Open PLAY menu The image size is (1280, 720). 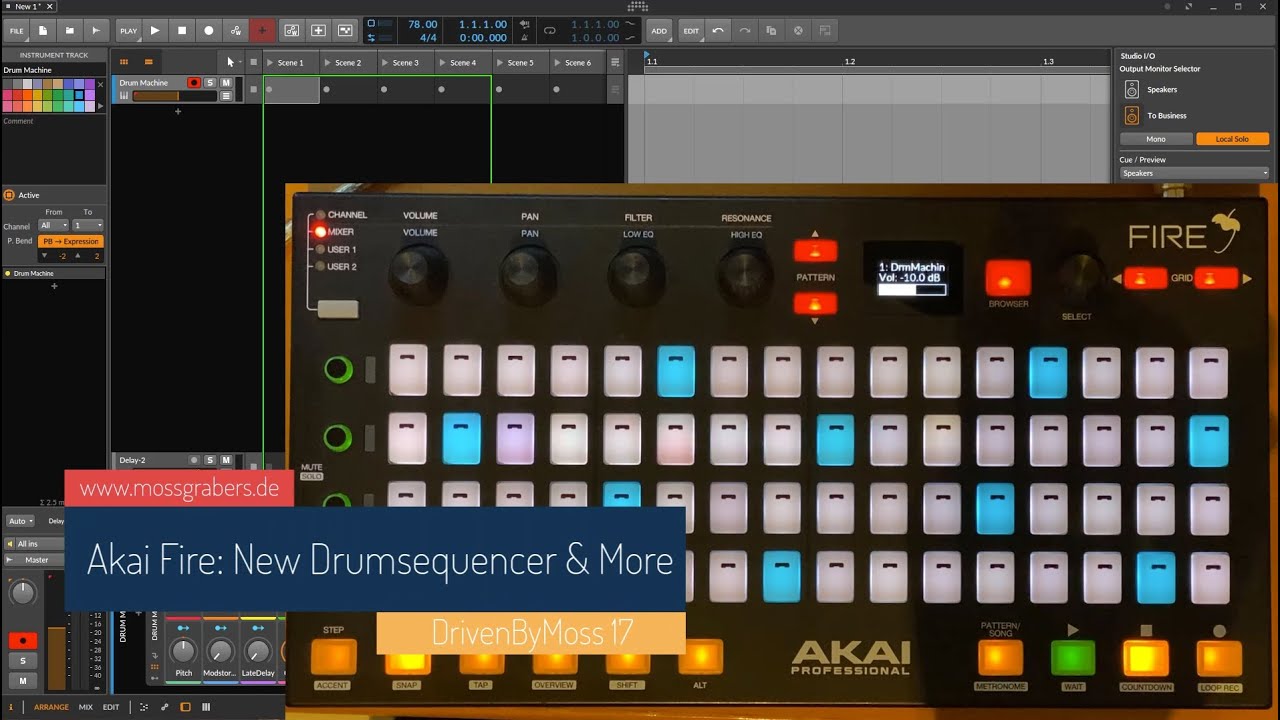pyautogui.click(x=129, y=31)
